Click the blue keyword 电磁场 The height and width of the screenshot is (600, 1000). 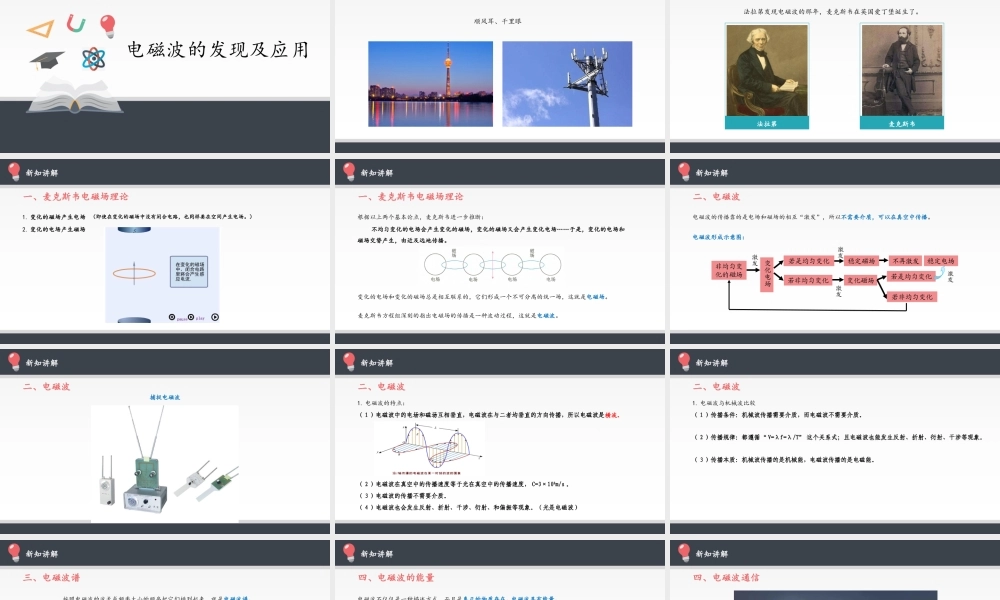(x=597, y=296)
